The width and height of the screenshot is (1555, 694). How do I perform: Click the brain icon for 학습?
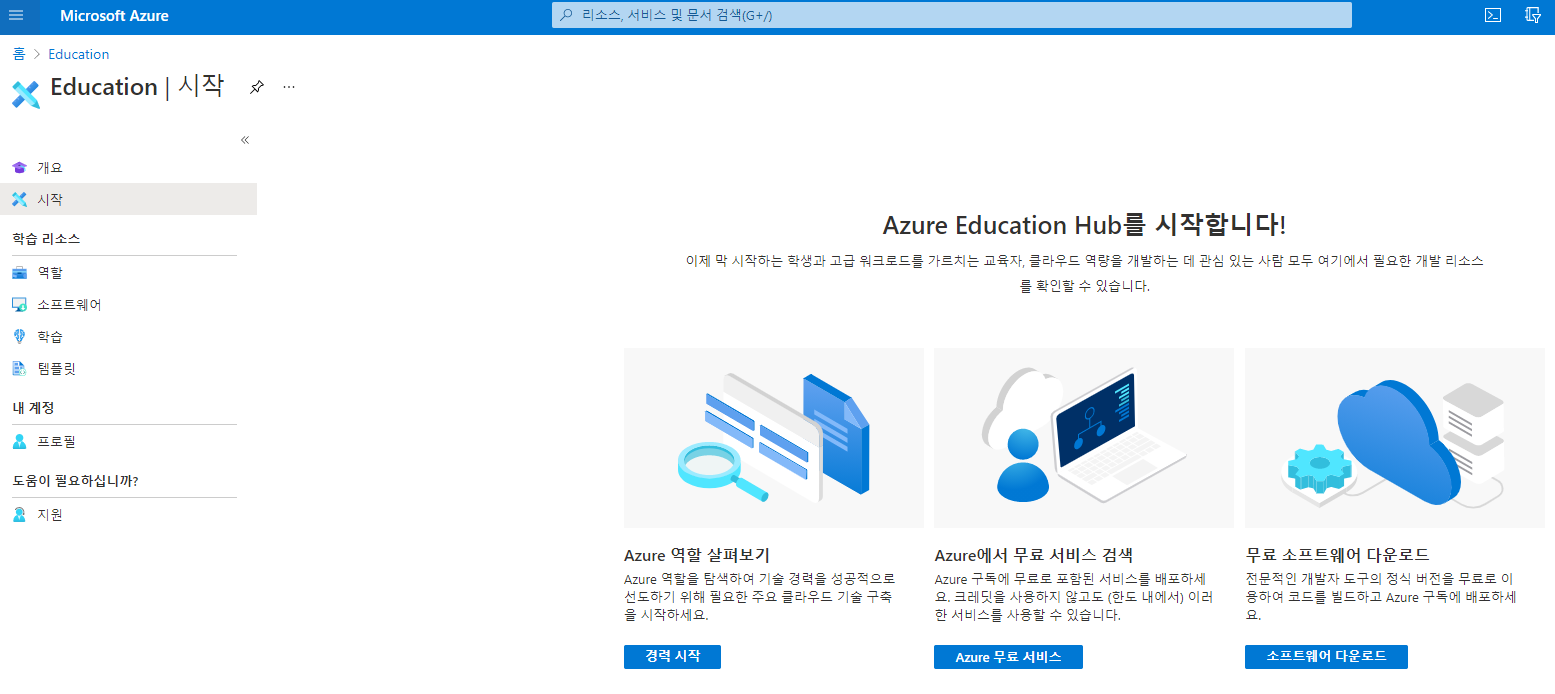19,337
